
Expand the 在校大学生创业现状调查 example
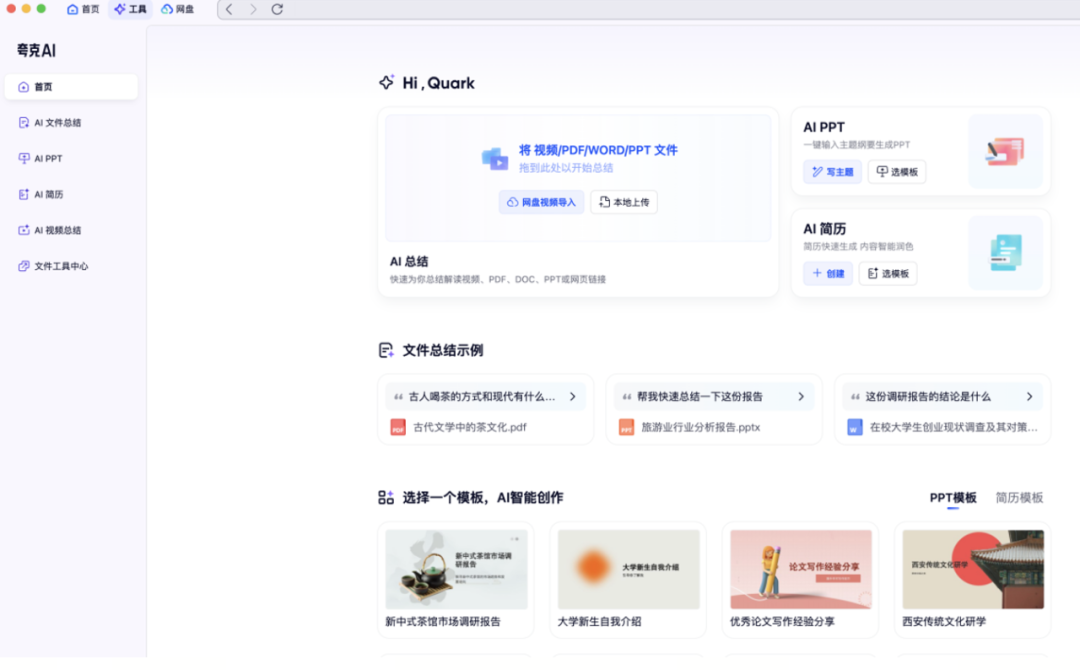(1028, 396)
